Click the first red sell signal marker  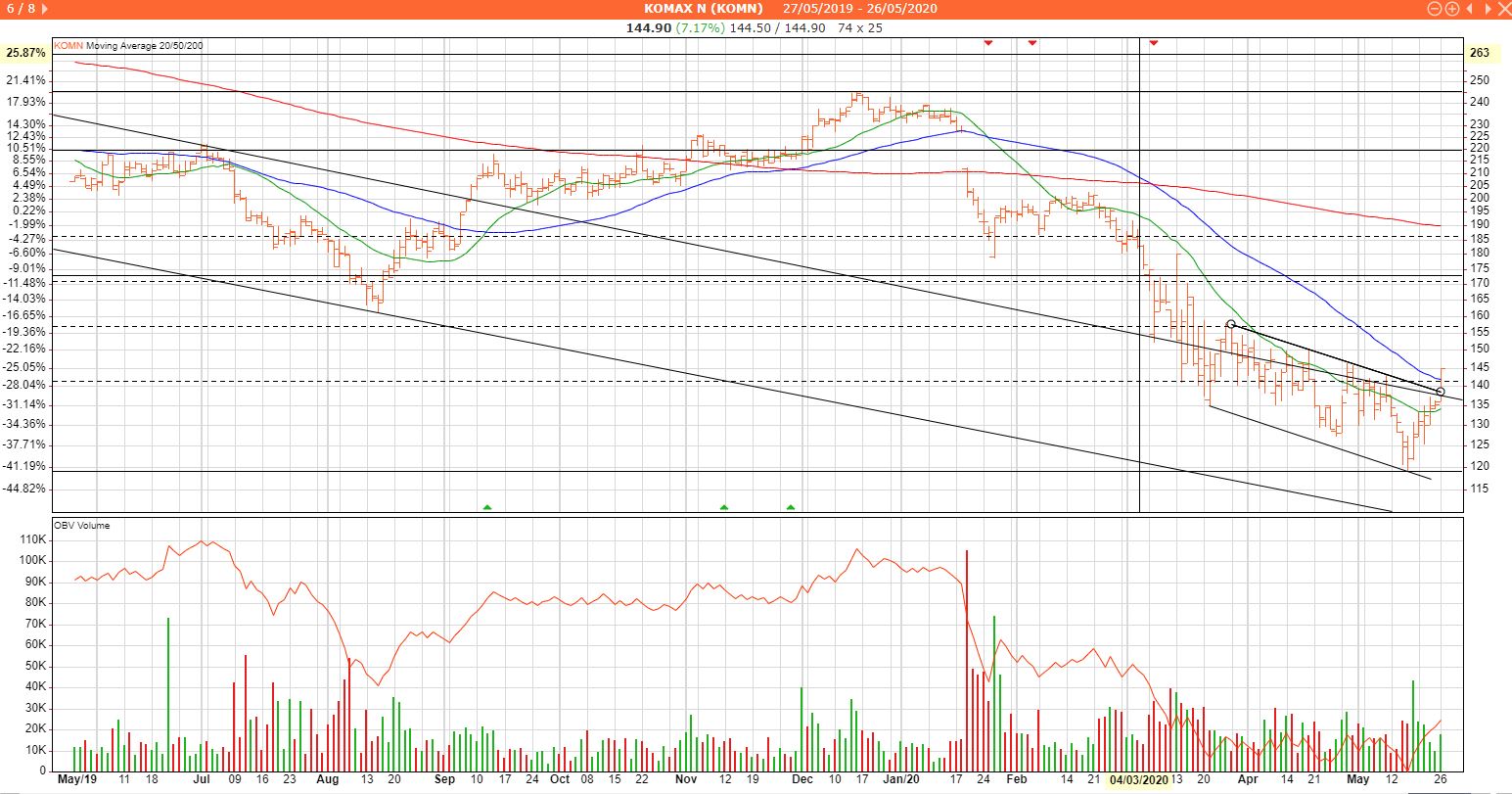tap(988, 43)
